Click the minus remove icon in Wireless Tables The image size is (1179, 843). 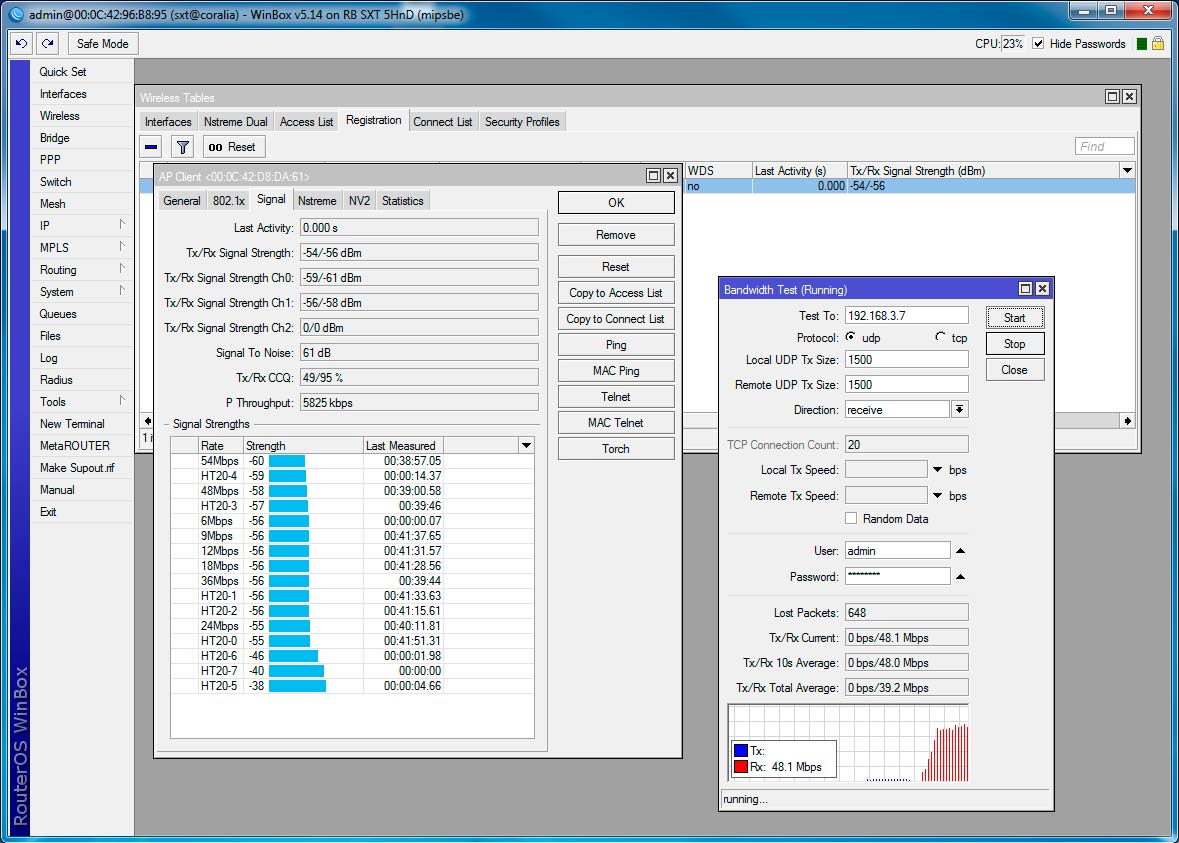151,147
